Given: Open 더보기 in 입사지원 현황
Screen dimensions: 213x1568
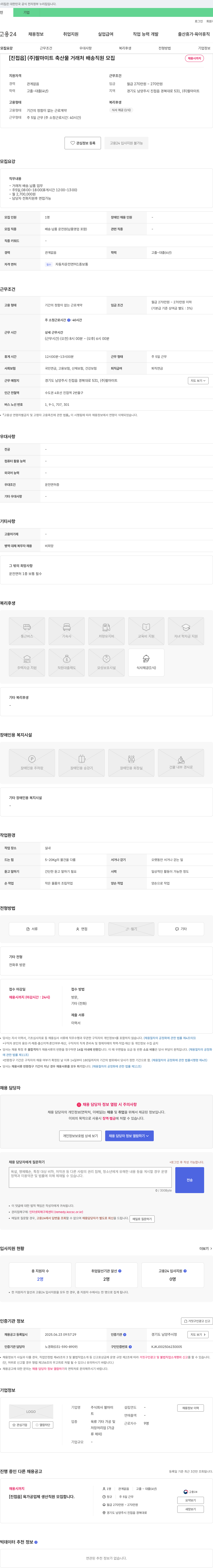Looking at the screenshot, I should click(206, 1249).
